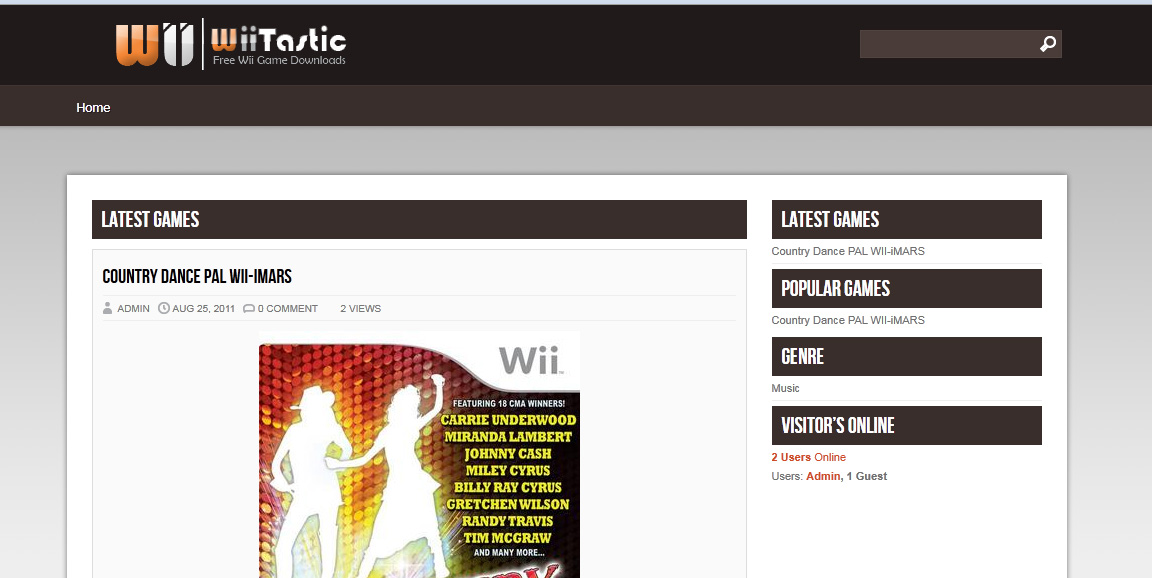This screenshot has height=578, width=1152.
Task: Focus the search text field in header
Action: click(x=945, y=44)
